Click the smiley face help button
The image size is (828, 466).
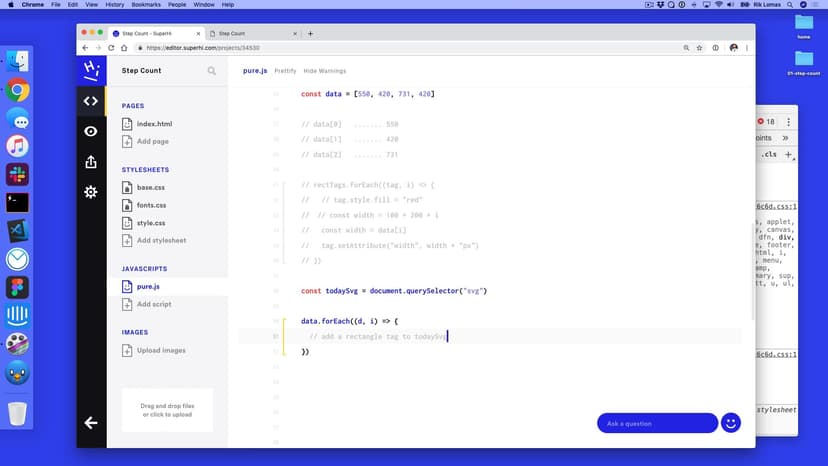(x=731, y=423)
